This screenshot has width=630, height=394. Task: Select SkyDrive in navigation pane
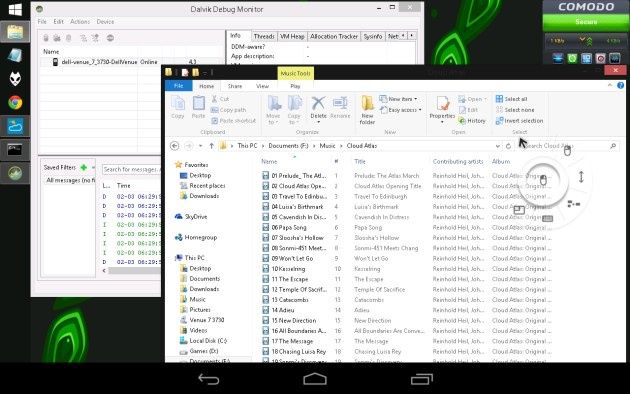(191, 216)
